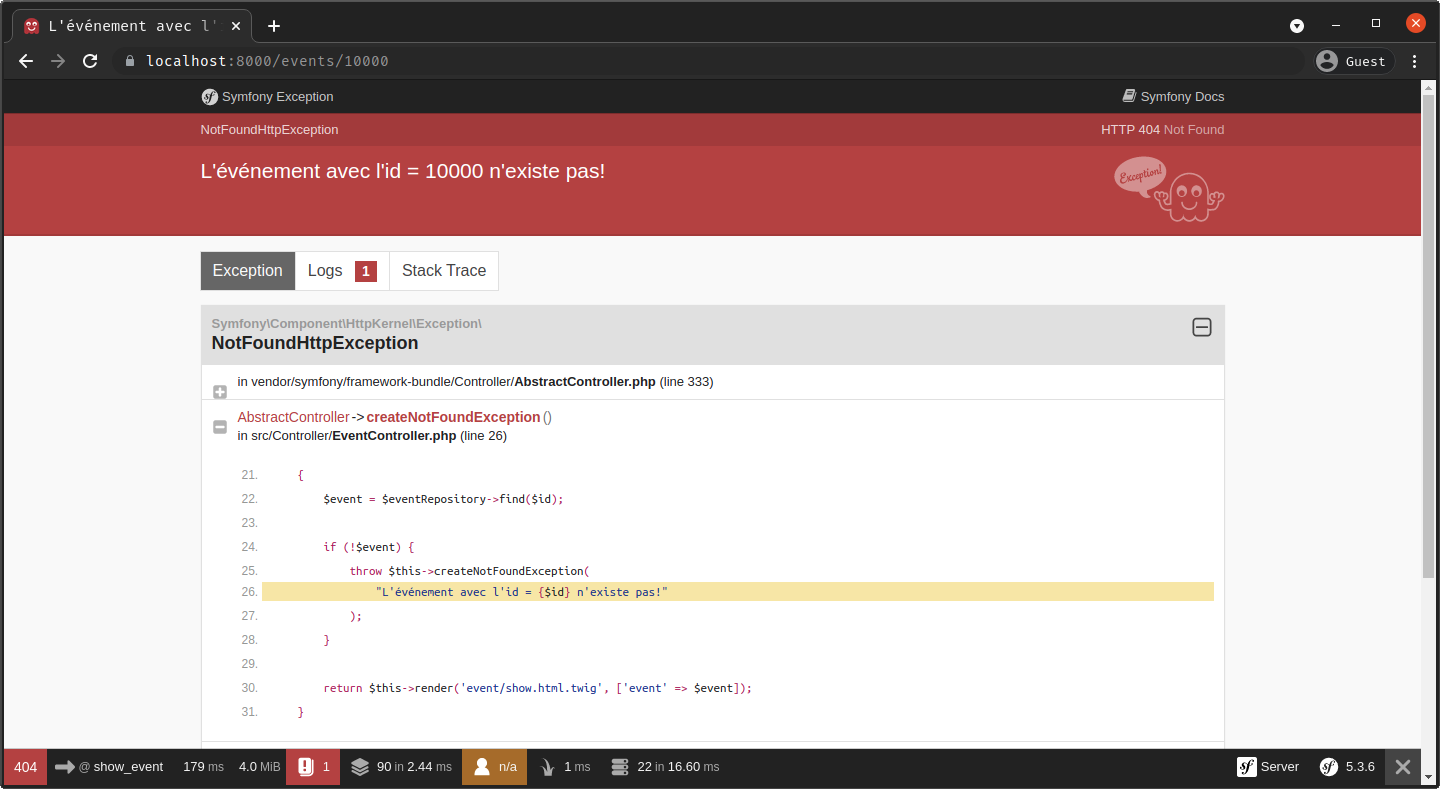Viewport: 1440px width, 789px height.
Task: Expand the AbstractController.php line 333 trace
Action: point(220,392)
